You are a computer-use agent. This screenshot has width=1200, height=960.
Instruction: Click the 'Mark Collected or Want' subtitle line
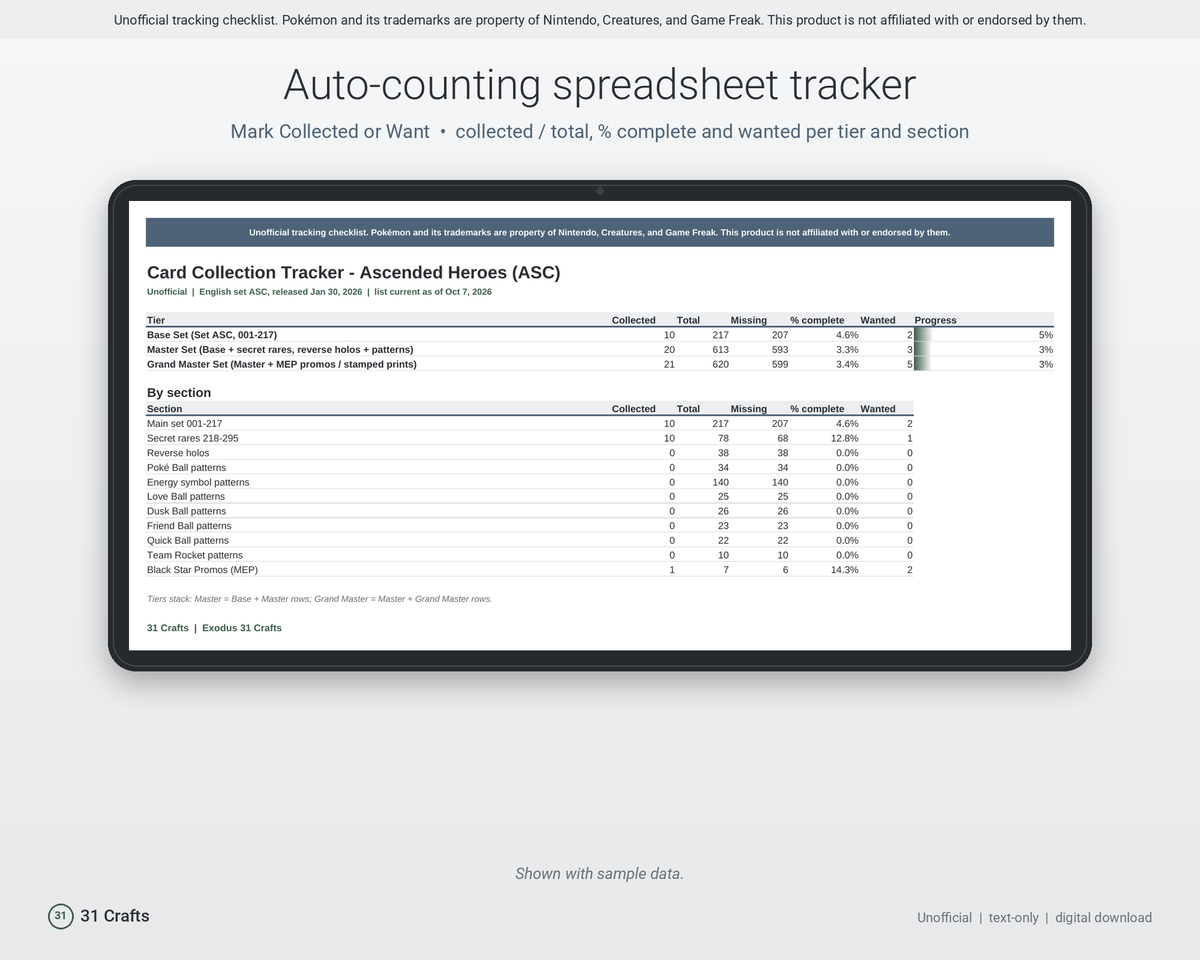[x=600, y=131]
